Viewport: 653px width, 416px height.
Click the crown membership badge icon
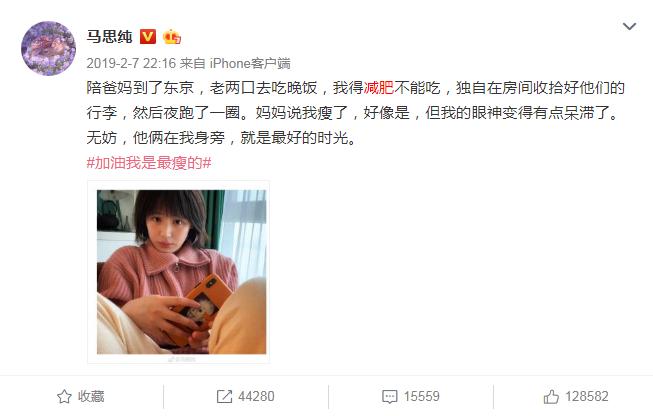[172, 37]
